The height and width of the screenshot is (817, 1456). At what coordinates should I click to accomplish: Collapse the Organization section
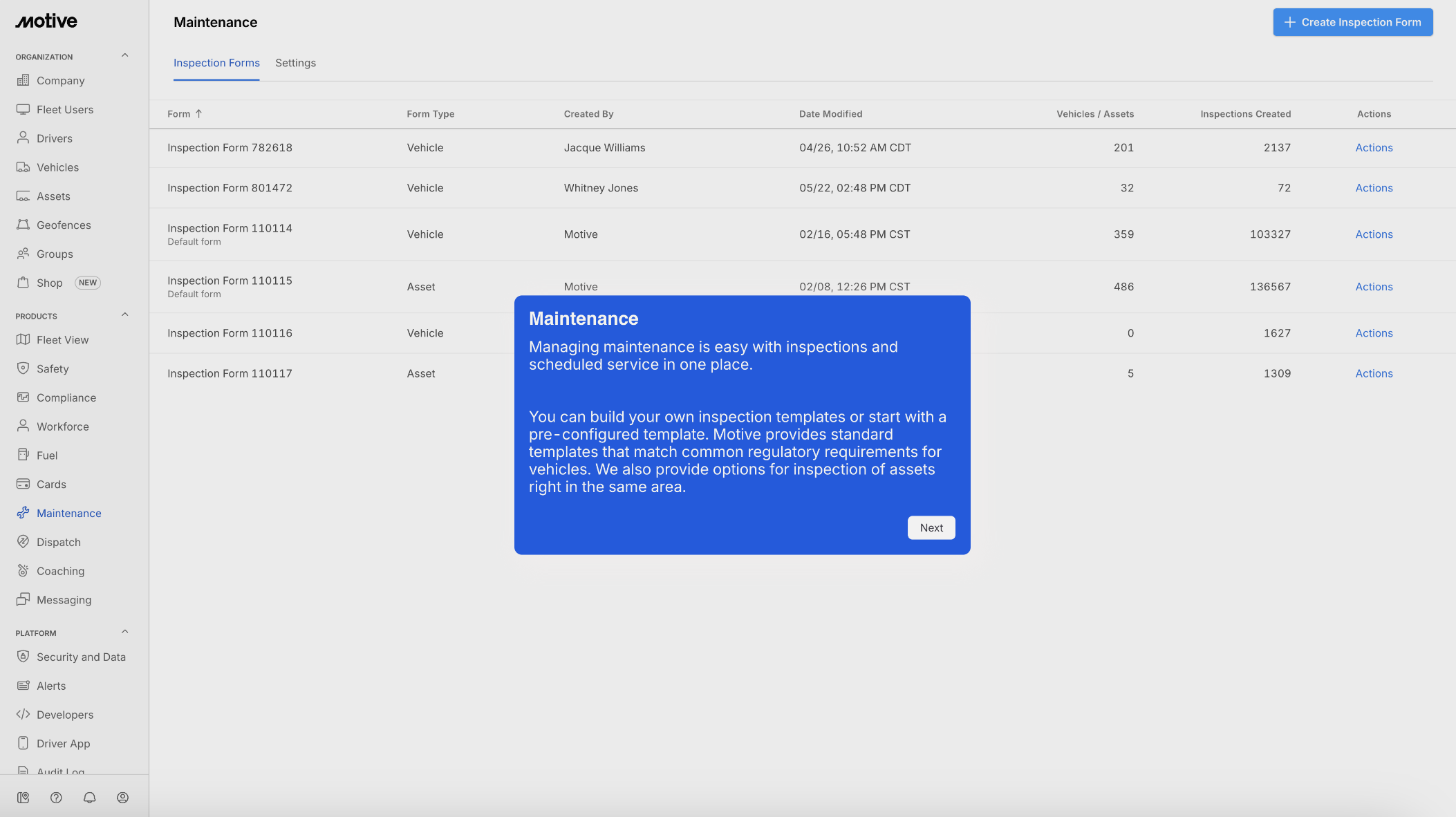(125, 56)
